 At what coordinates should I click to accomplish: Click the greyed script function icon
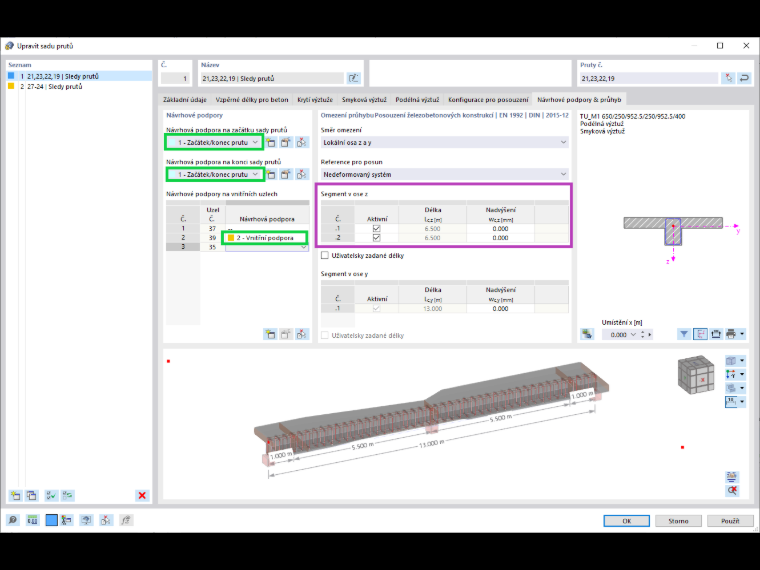pyautogui.click(x=126, y=520)
